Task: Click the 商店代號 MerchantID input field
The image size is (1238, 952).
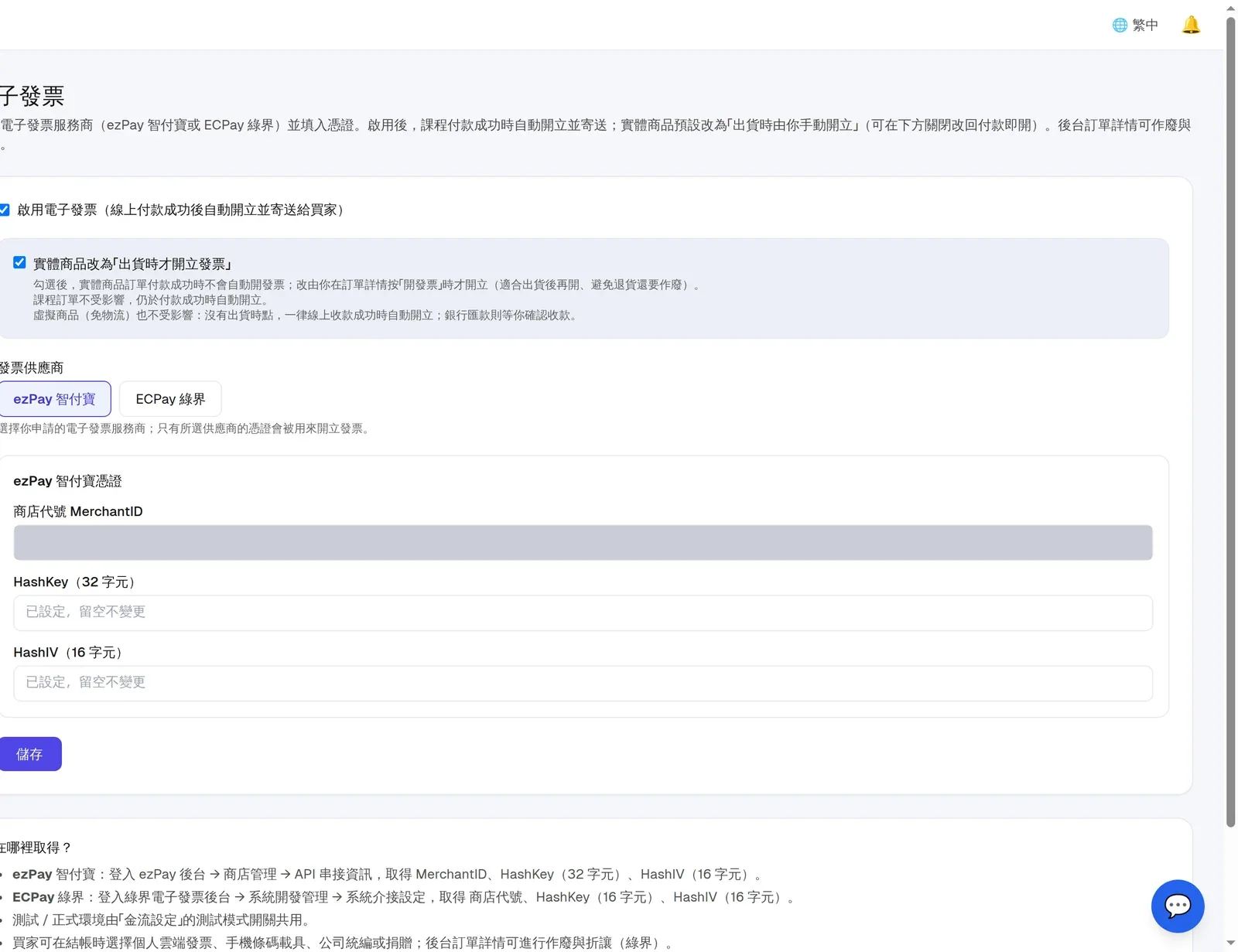Action: tap(583, 543)
